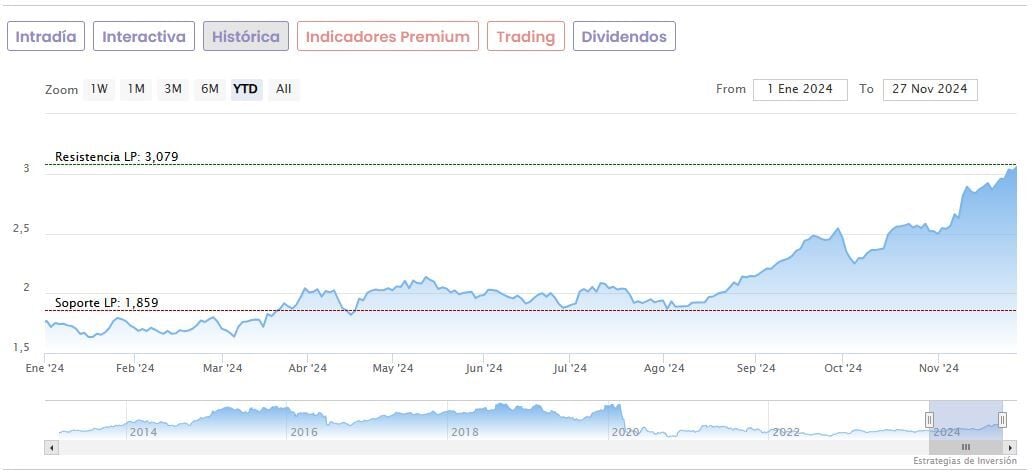Screen dimensions: 1033x475
Task: Click the scrollbar right arrow
Action: (1008, 447)
